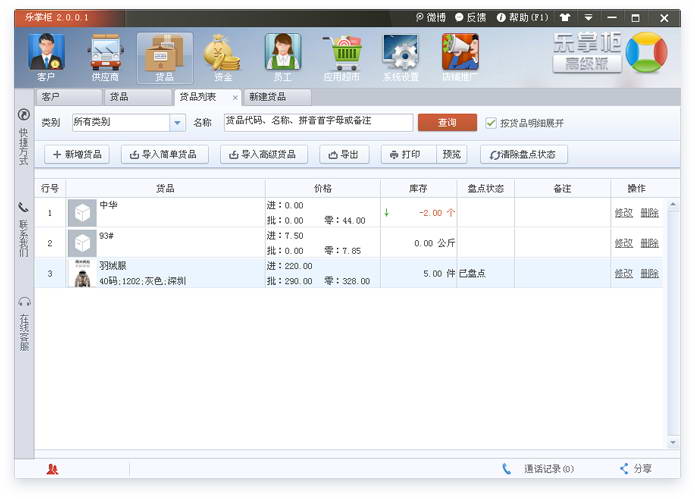Open the 应用超市 shopping cart icon
695x499 pixels.
[342, 58]
